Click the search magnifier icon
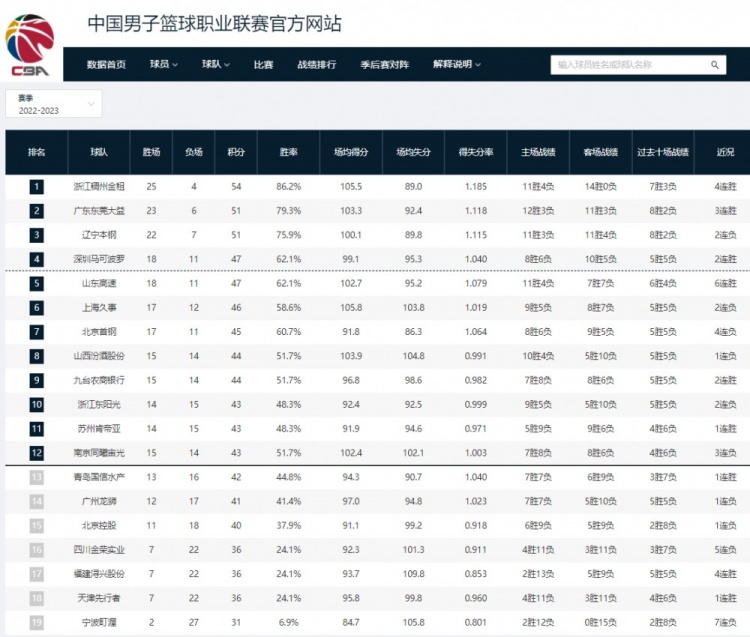The width and height of the screenshot is (750, 637). point(715,65)
